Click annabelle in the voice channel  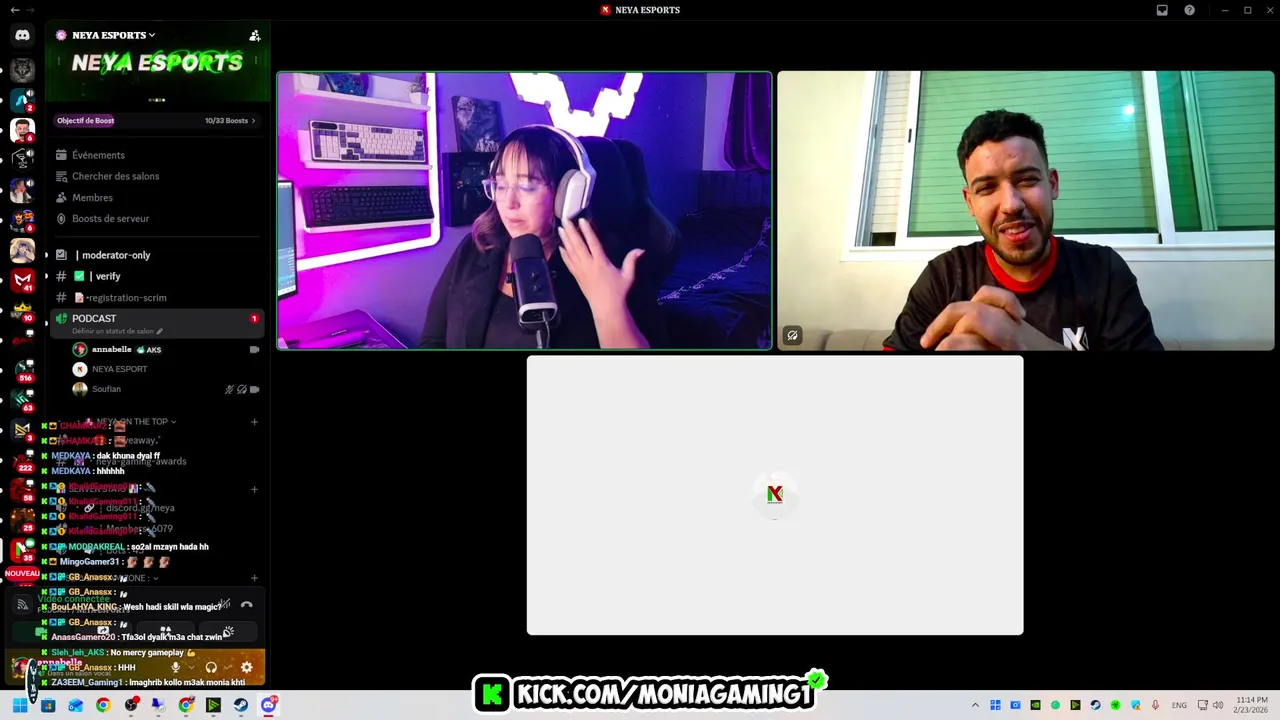pyautogui.click(x=165, y=350)
